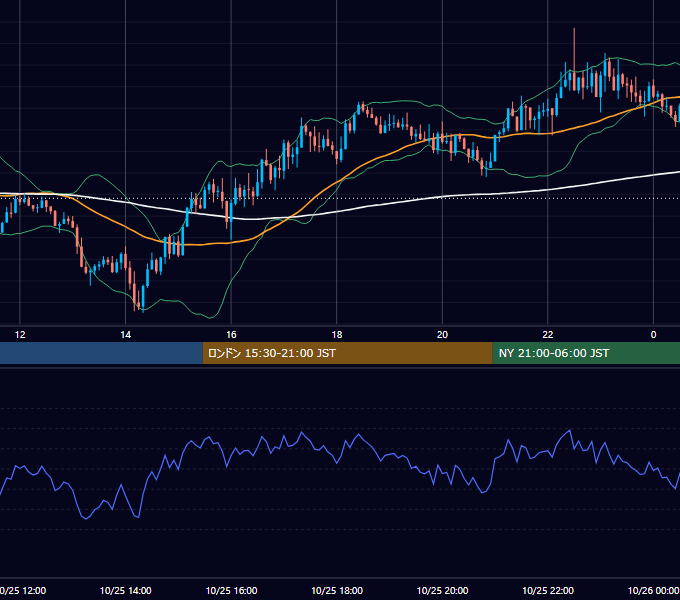The height and width of the screenshot is (600, 680).
Task: Click the price axis label 12
Action: (x=20, y=335)
